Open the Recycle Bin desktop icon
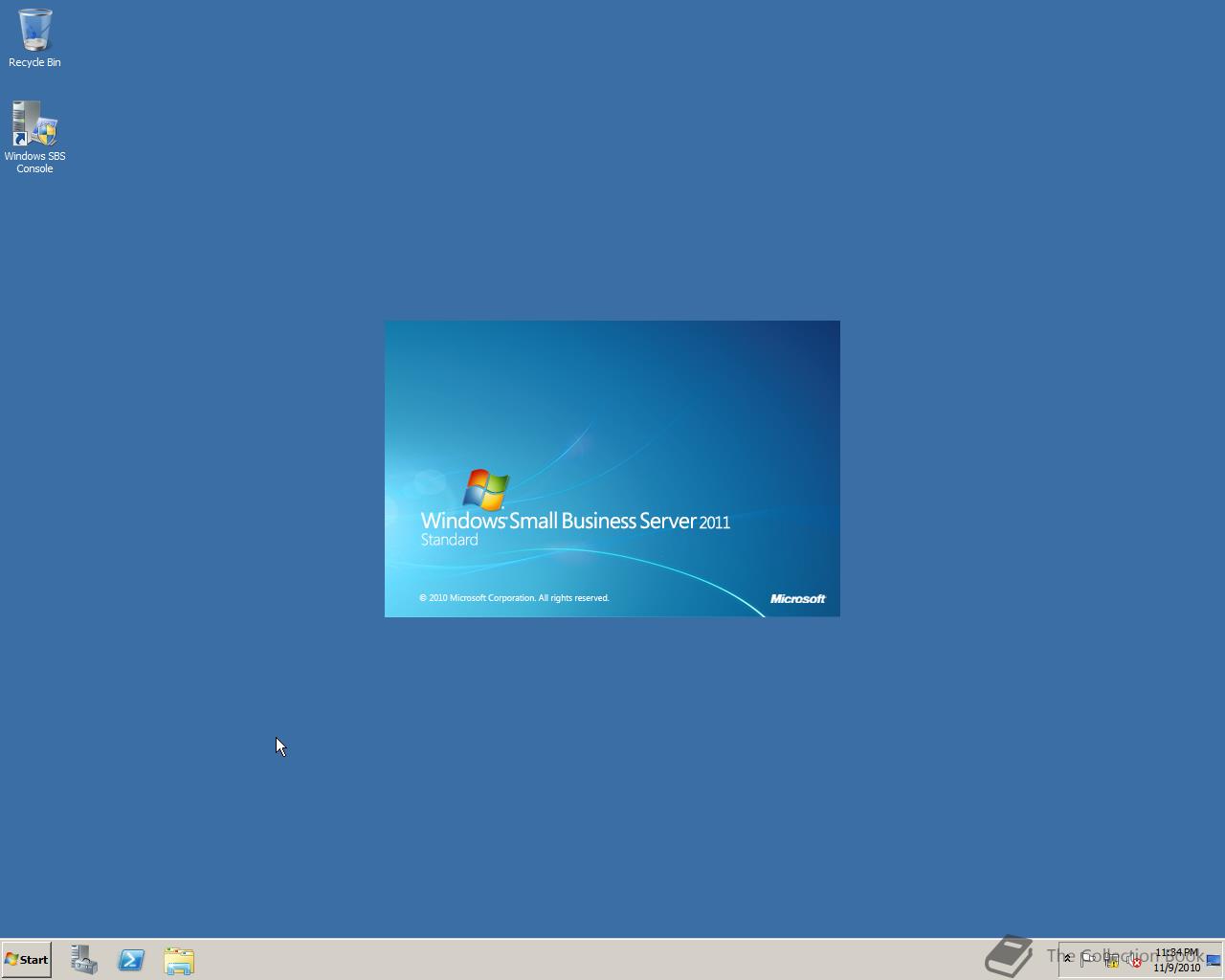The height and width of the screenshot is (980, 1225). pos(34,38)
